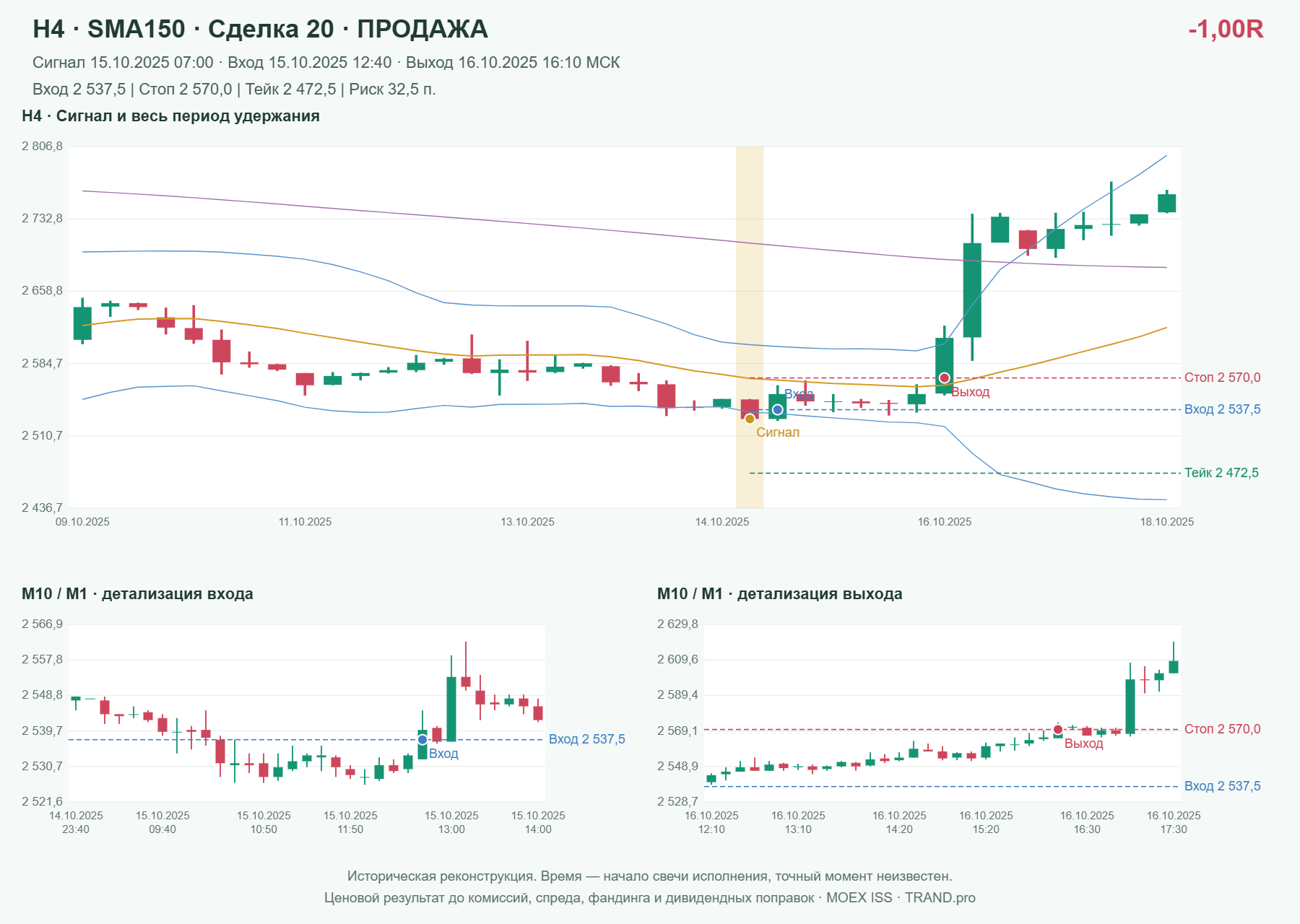
Task: Click the orange 'Сигнал' caption on the H4 chart
Action: click(778, 432)
